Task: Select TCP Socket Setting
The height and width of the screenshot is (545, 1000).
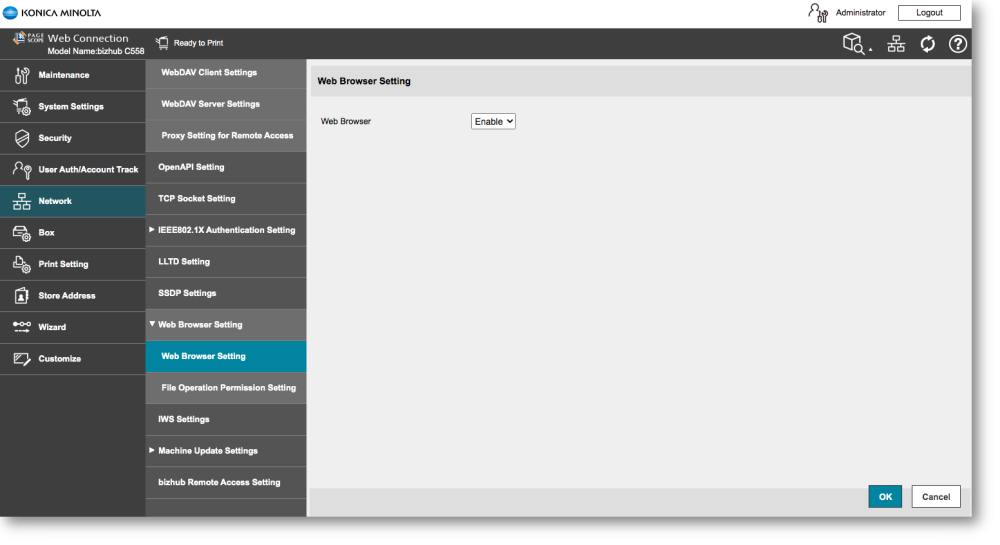Action: (x=226, y=199)
